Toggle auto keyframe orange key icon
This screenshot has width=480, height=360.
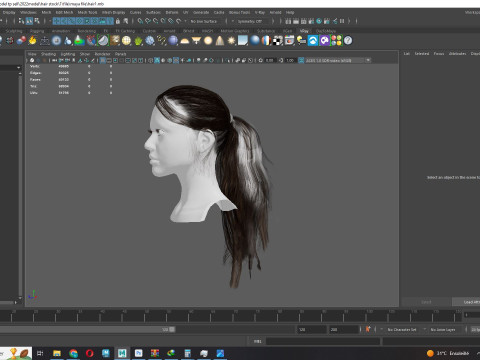point(368,329)
